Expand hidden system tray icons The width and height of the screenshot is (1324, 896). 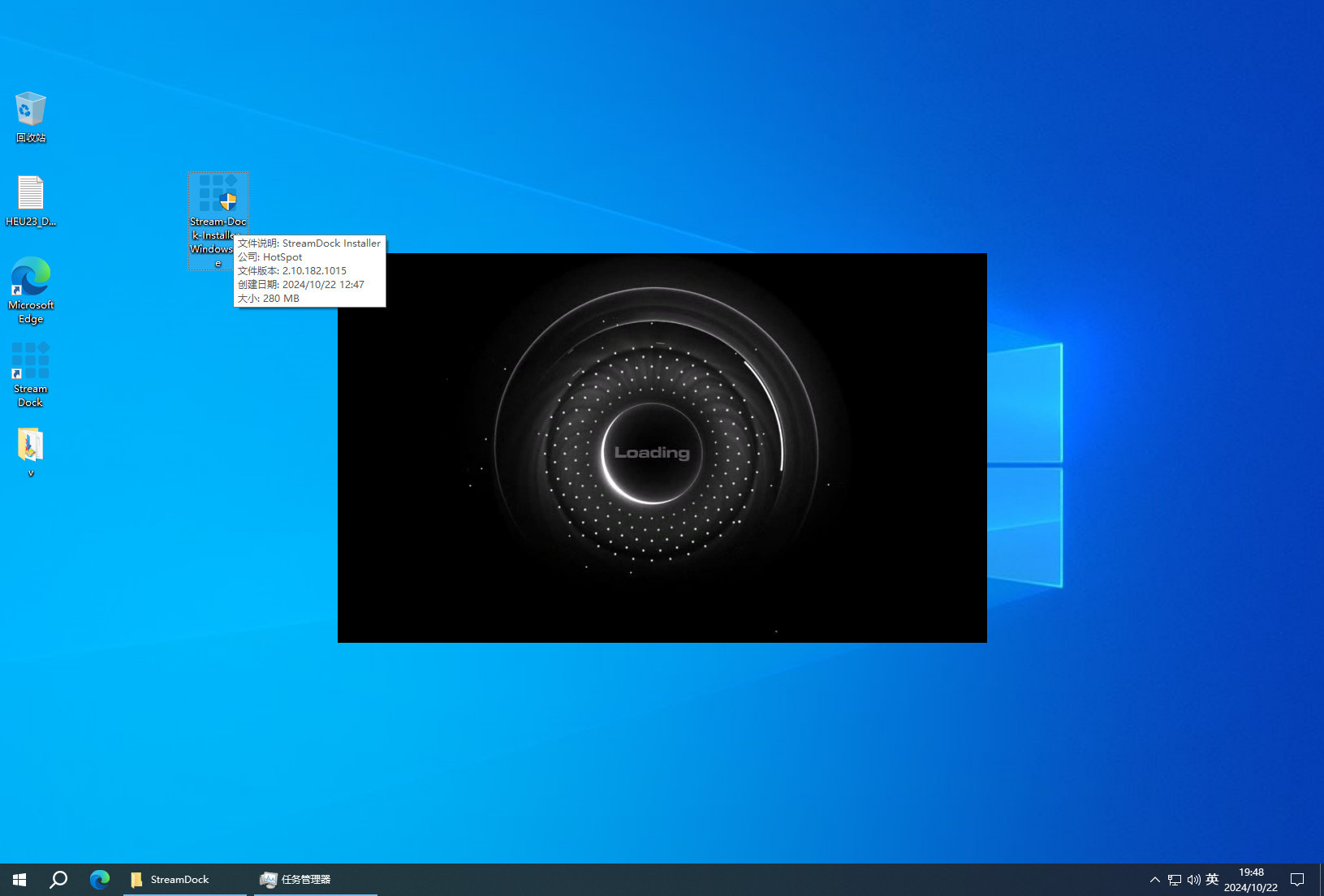pos(1154,880)
